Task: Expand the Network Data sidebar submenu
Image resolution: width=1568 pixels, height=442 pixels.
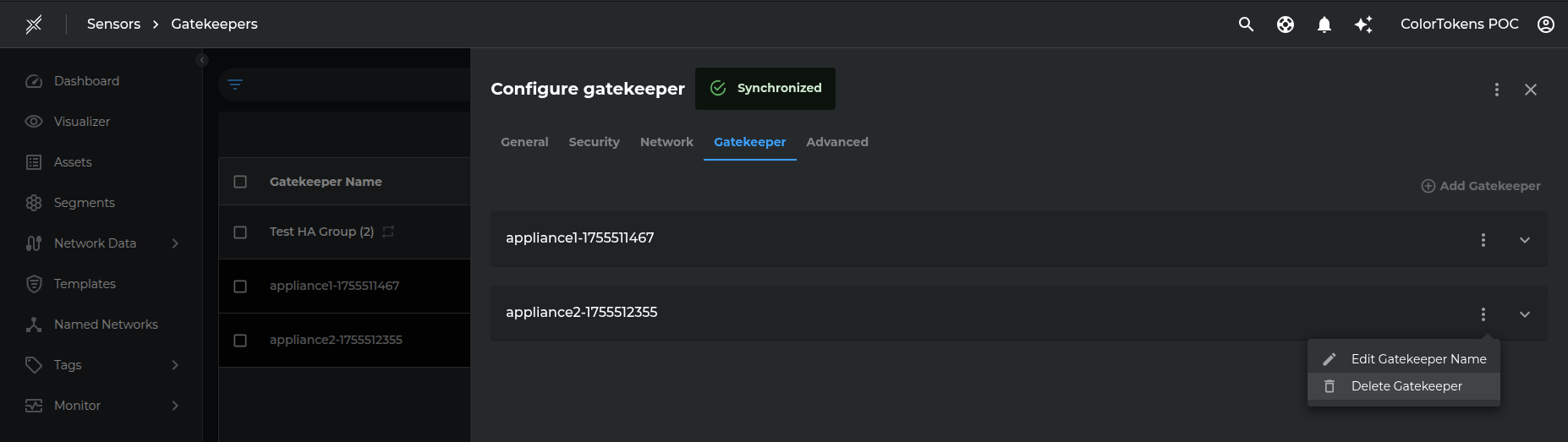Action: 175,243
